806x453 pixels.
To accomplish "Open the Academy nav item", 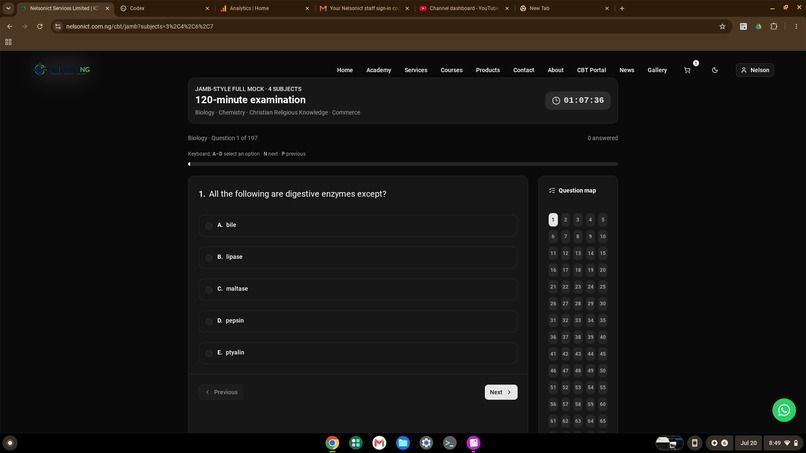I will click(x=379, y=70).
